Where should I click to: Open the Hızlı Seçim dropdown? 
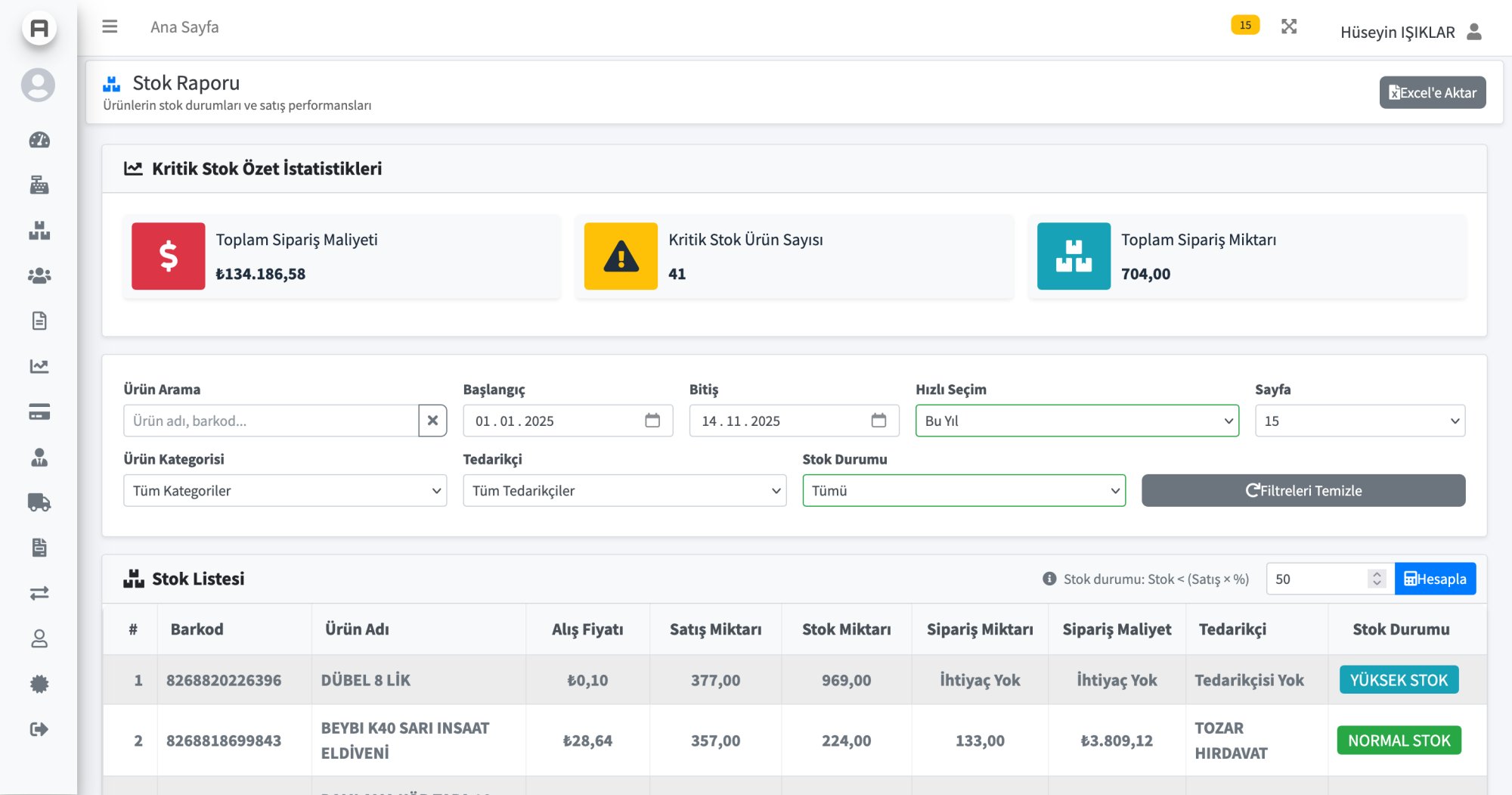click(x=1077, y=421)
